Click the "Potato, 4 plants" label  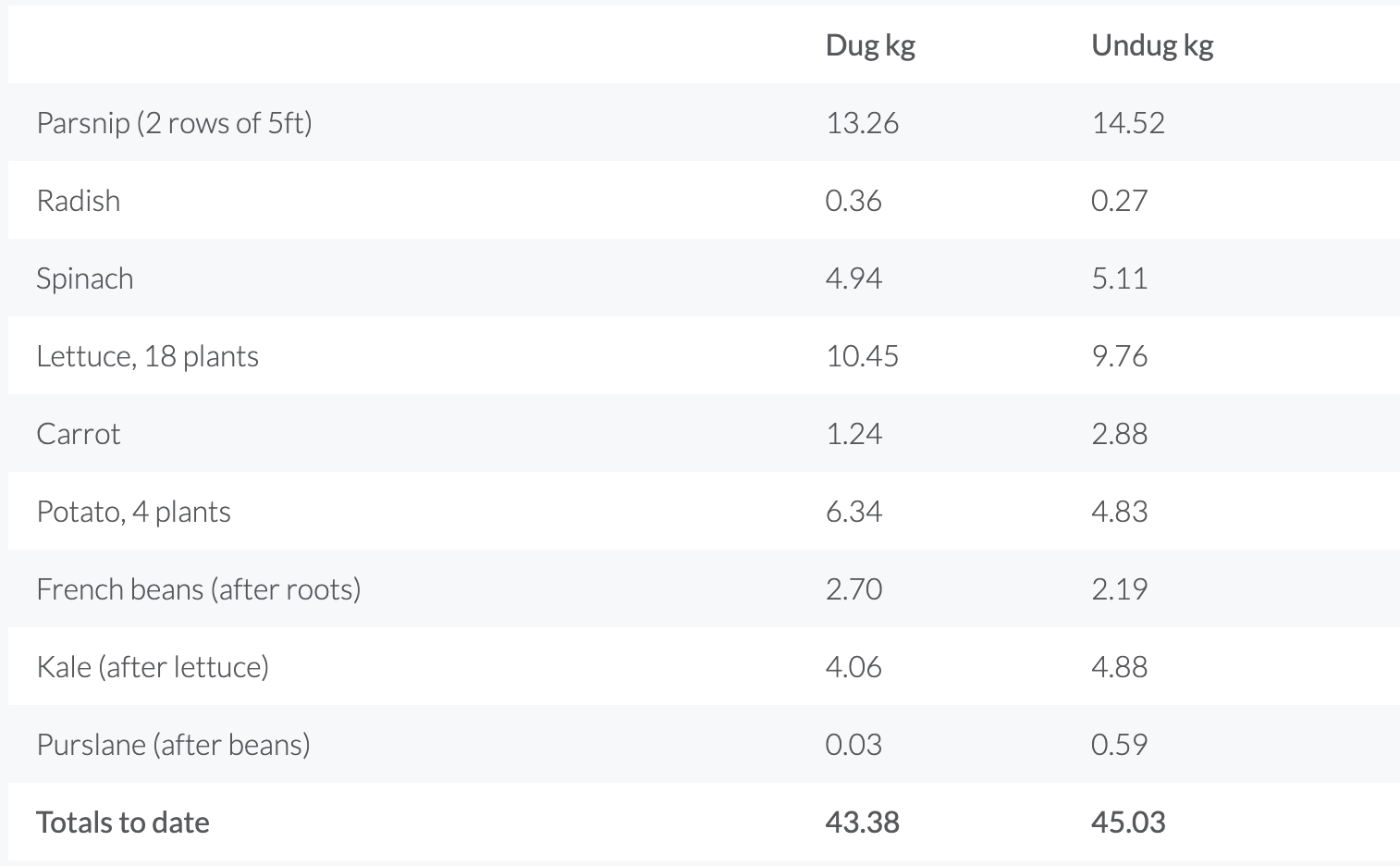(134, 512)
